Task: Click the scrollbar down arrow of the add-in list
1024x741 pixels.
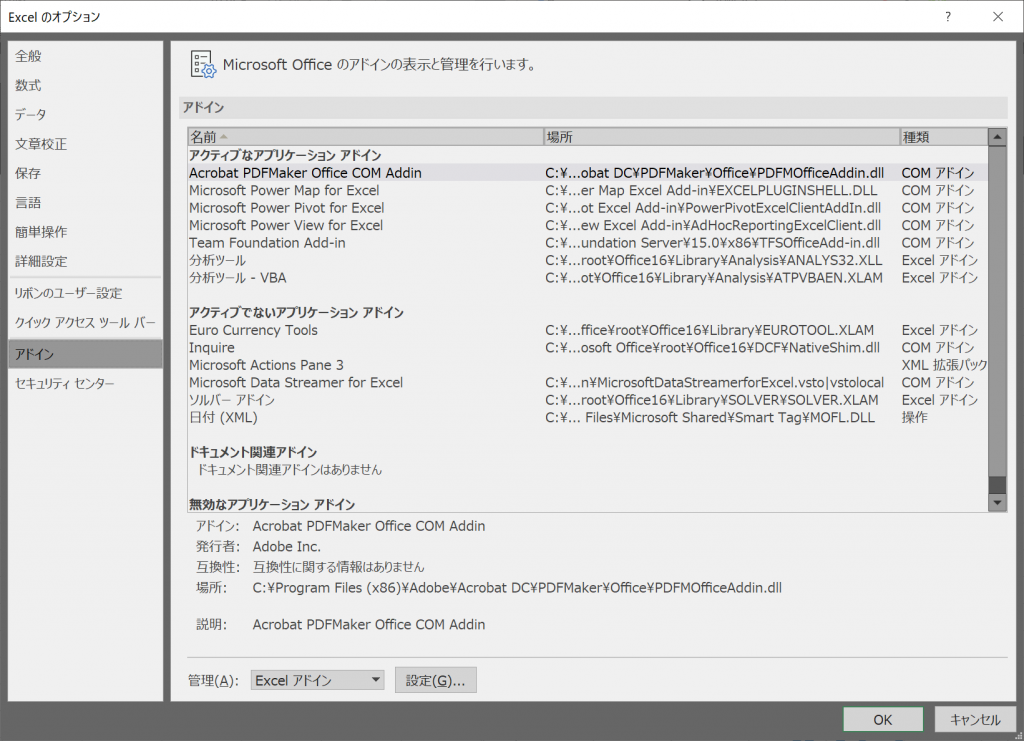Action: pos(997,502)
